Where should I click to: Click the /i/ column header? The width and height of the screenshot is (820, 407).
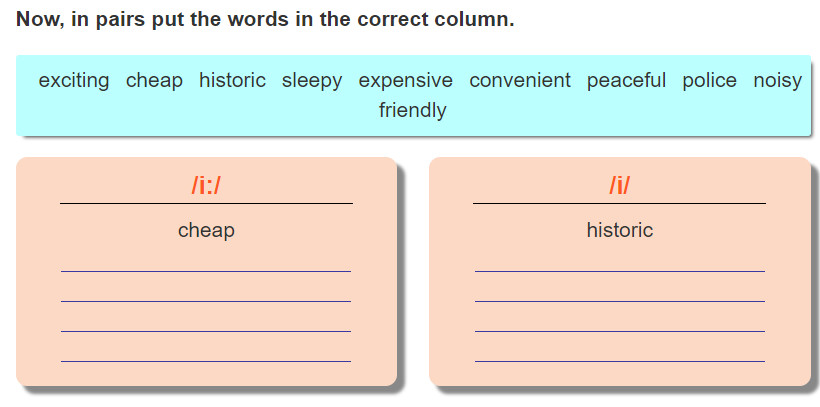click(620, 185)
